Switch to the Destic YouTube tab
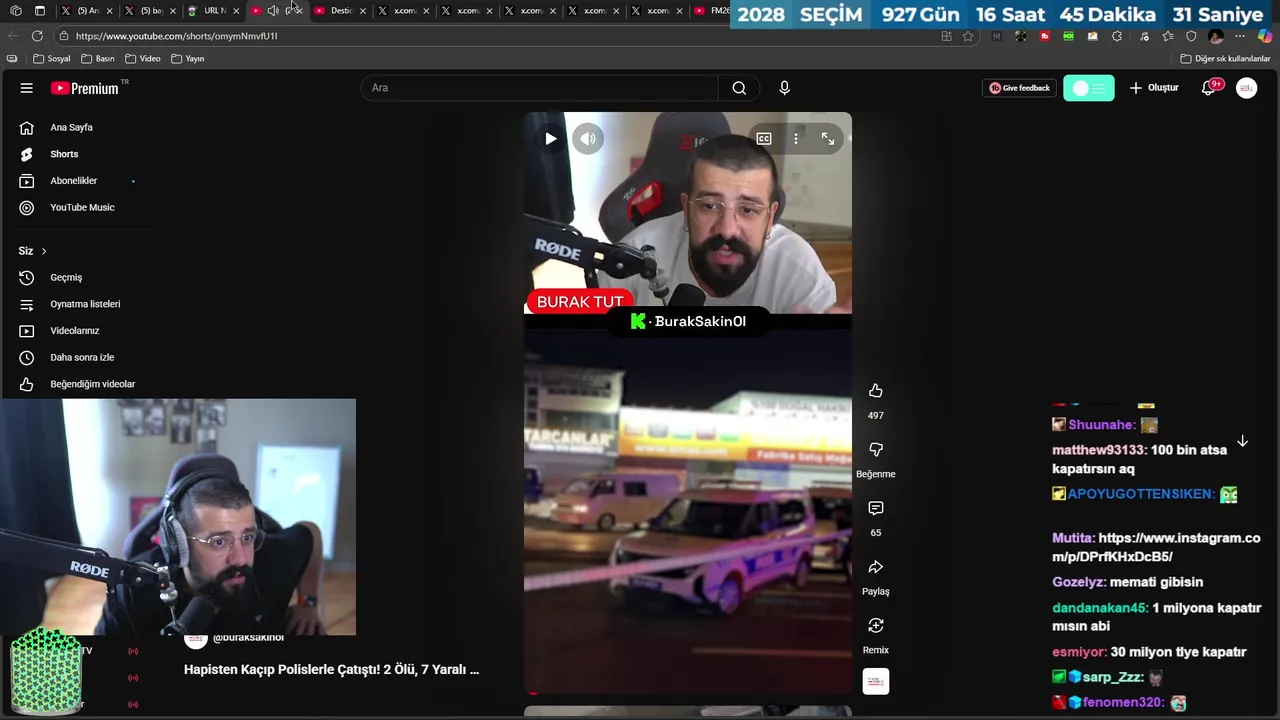The width and height of the screenshot is (1280, 720). 338,11
